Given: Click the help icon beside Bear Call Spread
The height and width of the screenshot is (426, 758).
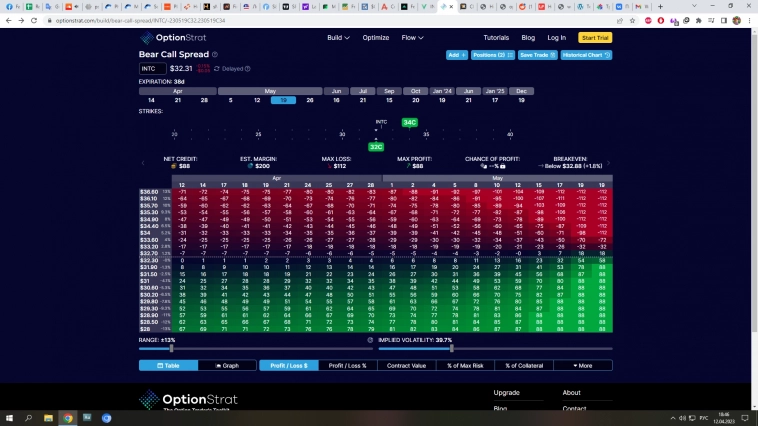Looking at the screenshot, I should 215,55.
